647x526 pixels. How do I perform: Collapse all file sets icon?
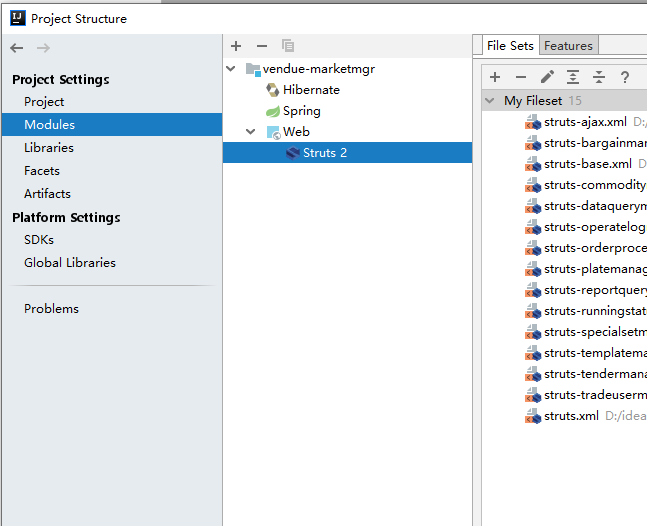pyautogui.click(x=599, y=77)
